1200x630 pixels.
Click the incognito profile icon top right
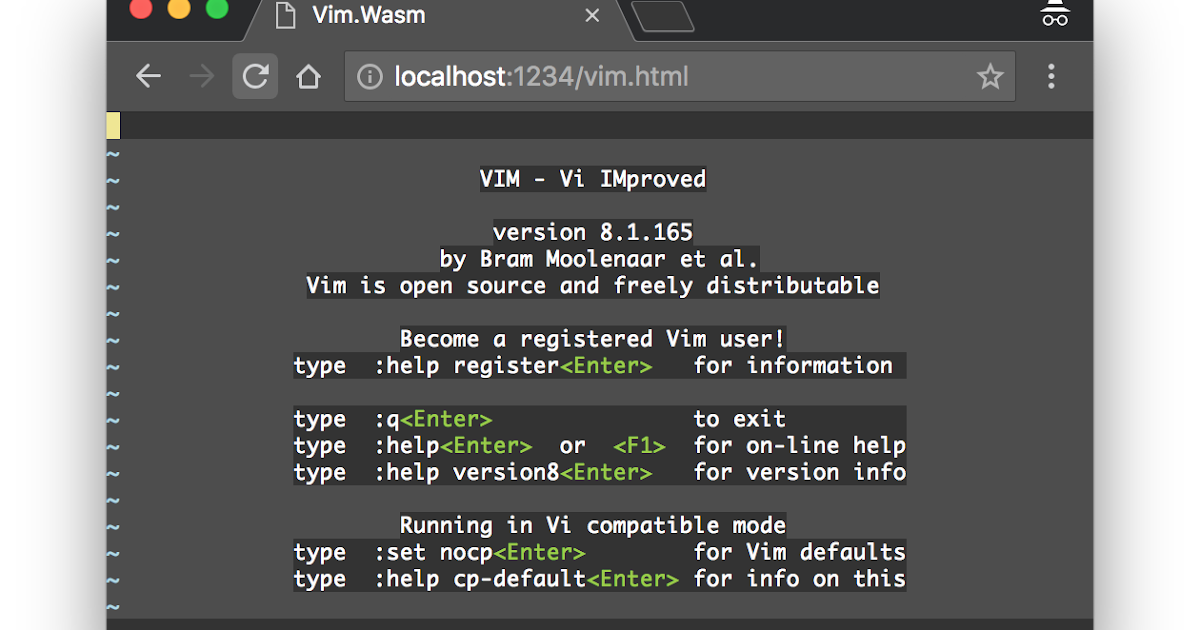[1055, 15]
